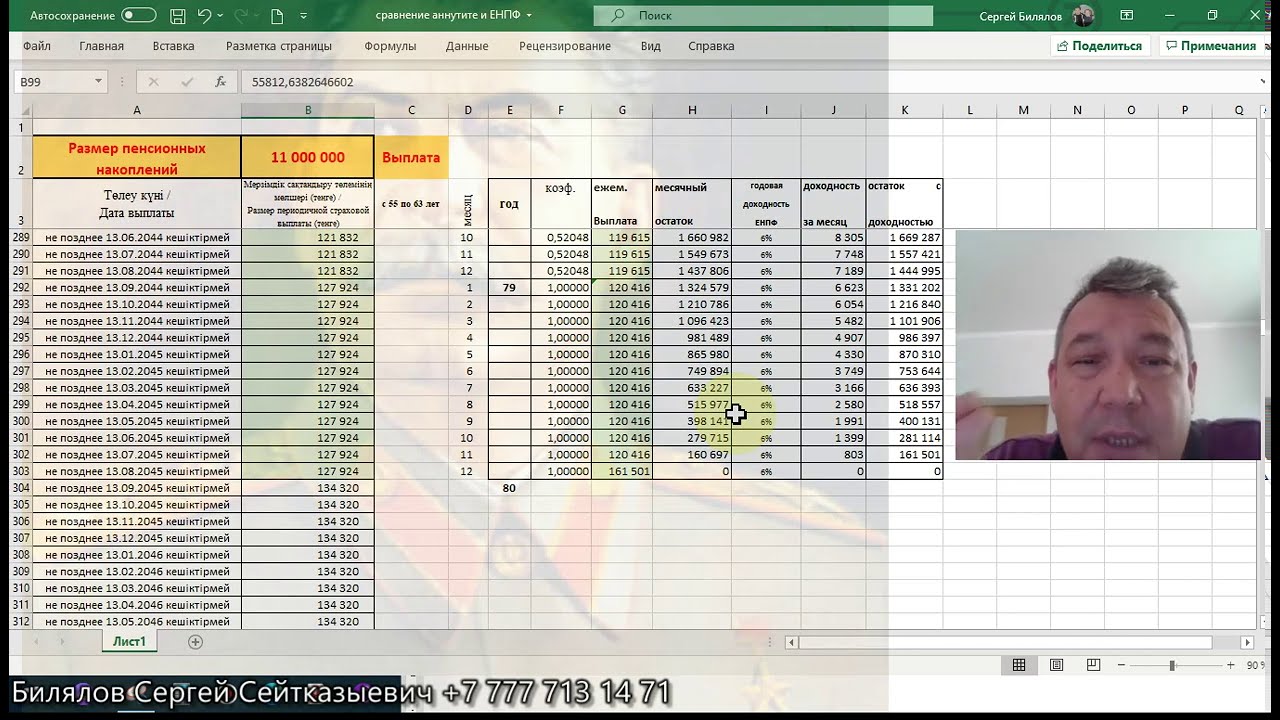Open the Рецензирование ribbon tab
The height and width of the screenshot is (720, 1280).
click(565, 46)
